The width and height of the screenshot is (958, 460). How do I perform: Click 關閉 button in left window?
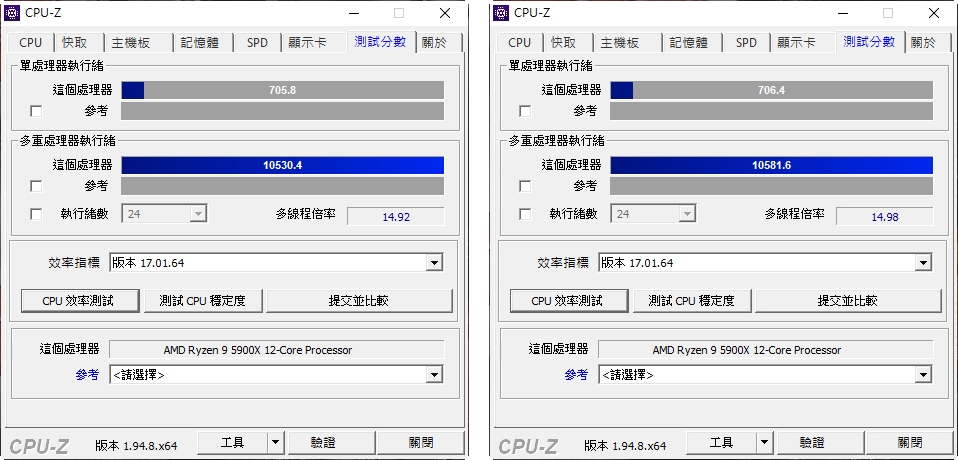(421, 442)
